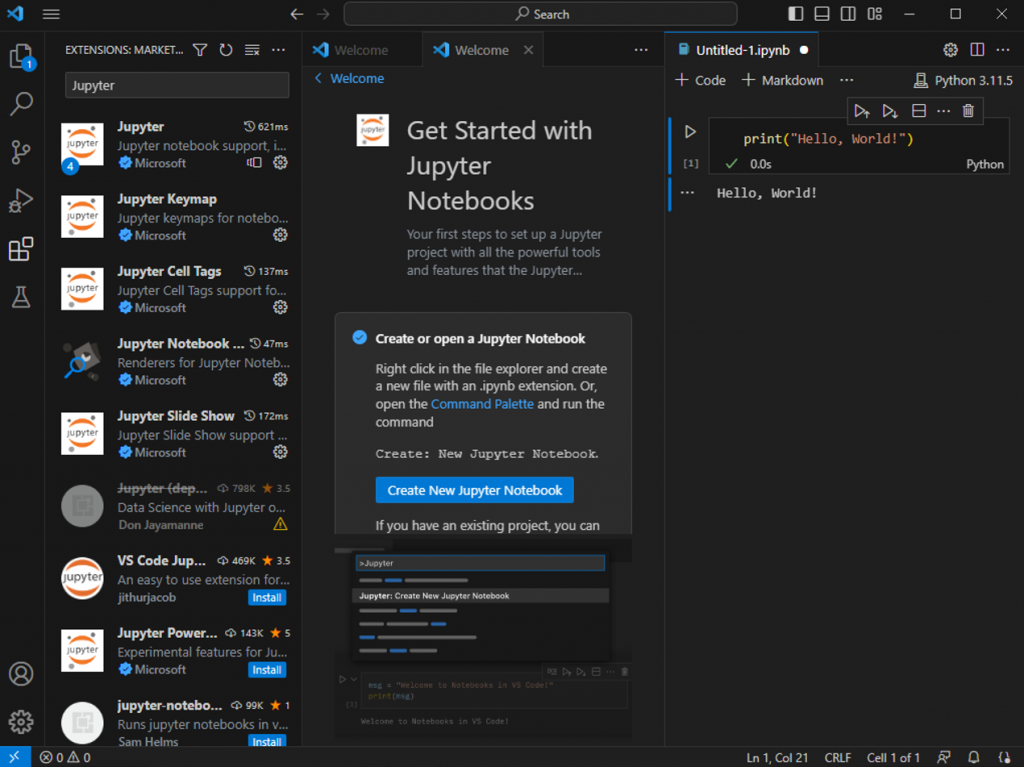Open the Extensions view icon
The width and height of the screenshot is (1024, 767).
click(21, 249)
